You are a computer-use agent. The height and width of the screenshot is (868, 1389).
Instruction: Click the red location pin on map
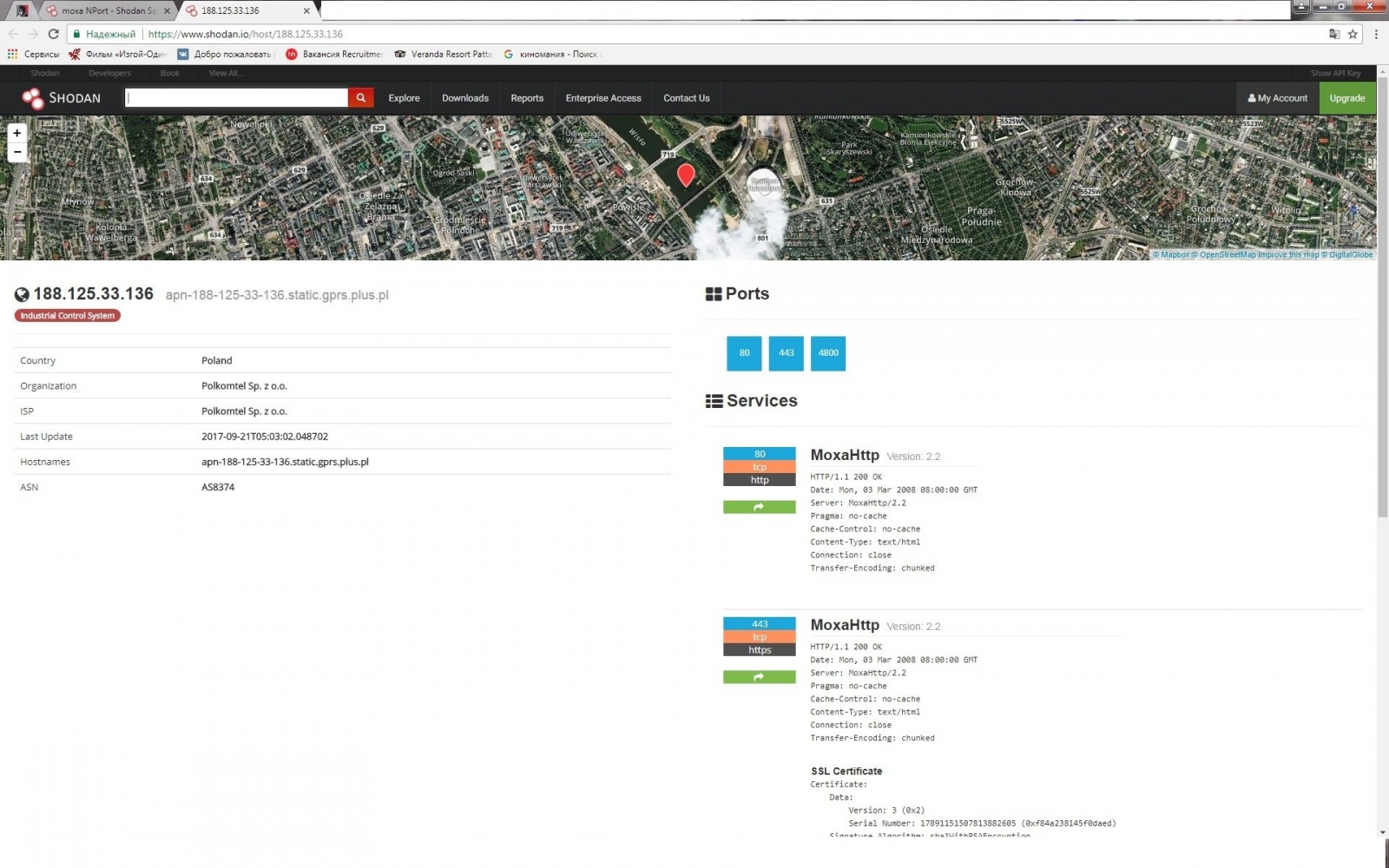(x=686, y=175)
